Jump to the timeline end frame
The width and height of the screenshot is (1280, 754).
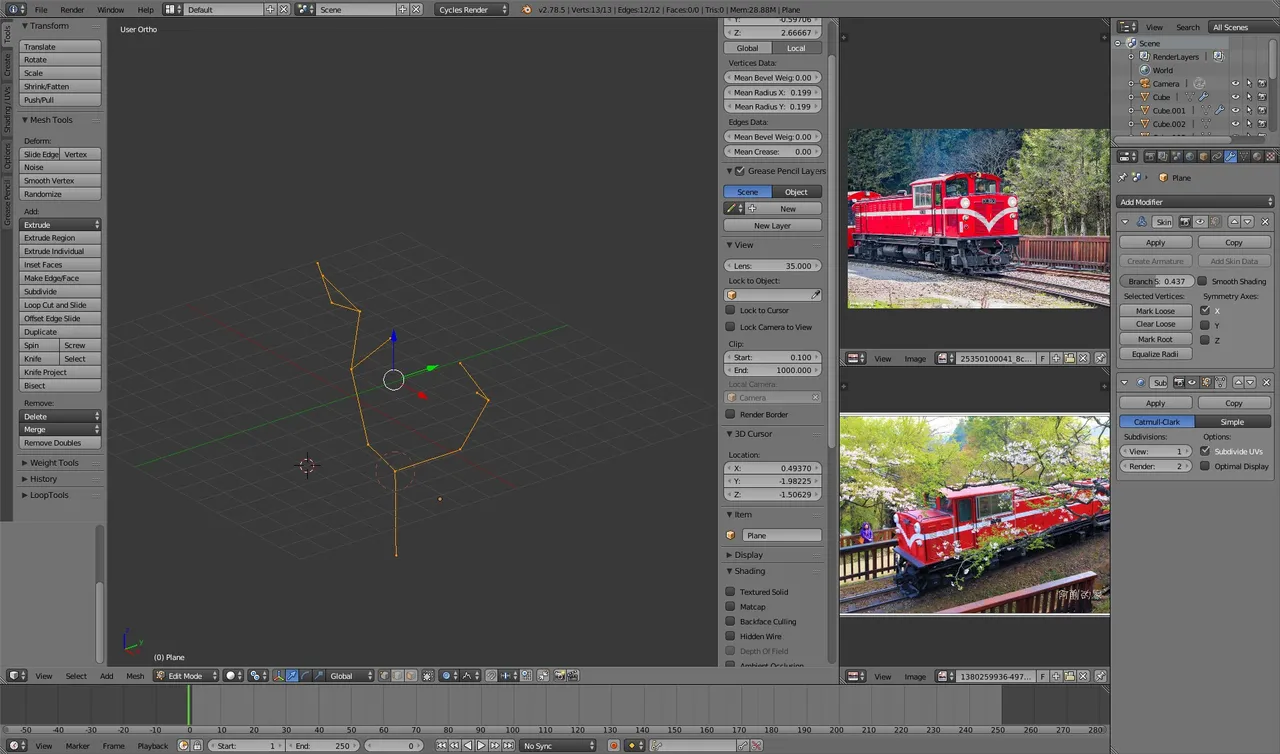(508, 745)
